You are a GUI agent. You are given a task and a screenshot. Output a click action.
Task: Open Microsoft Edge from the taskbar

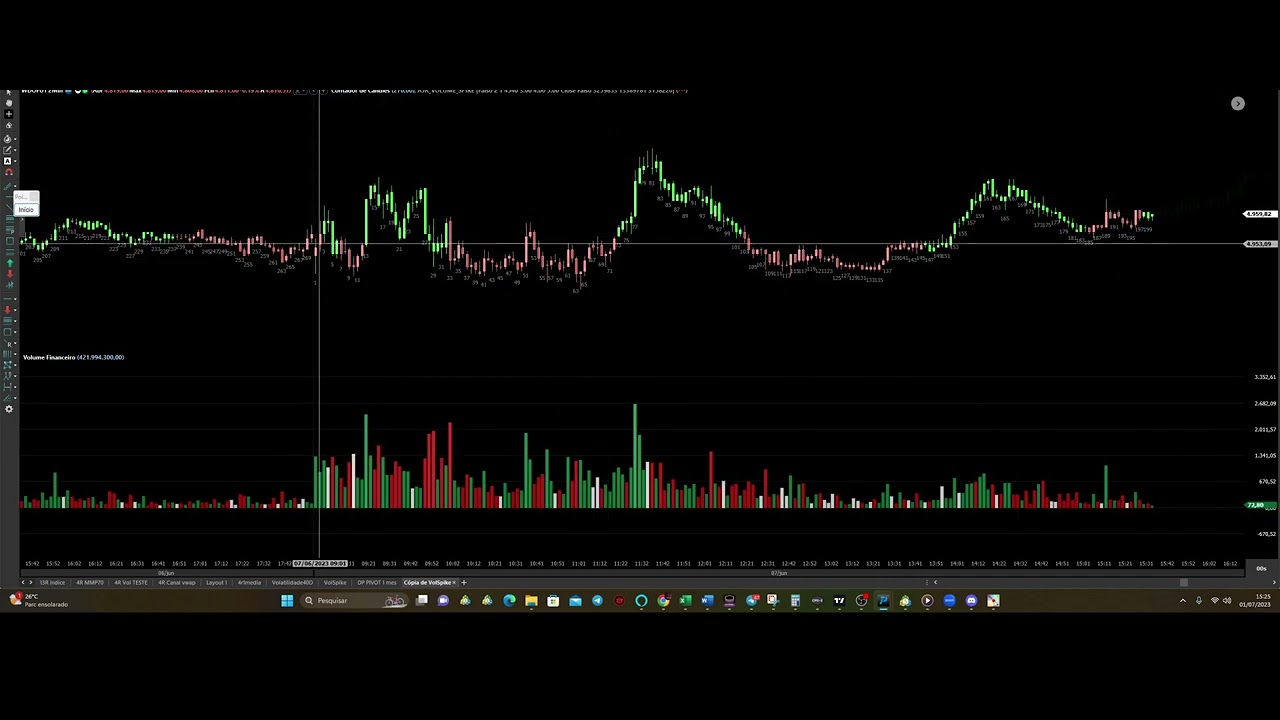tap(509, 600)
